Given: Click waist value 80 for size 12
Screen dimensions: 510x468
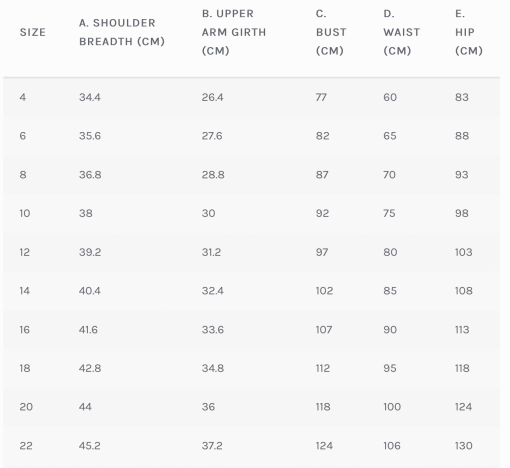Looking at the screenshot, I should click(390, 252).
